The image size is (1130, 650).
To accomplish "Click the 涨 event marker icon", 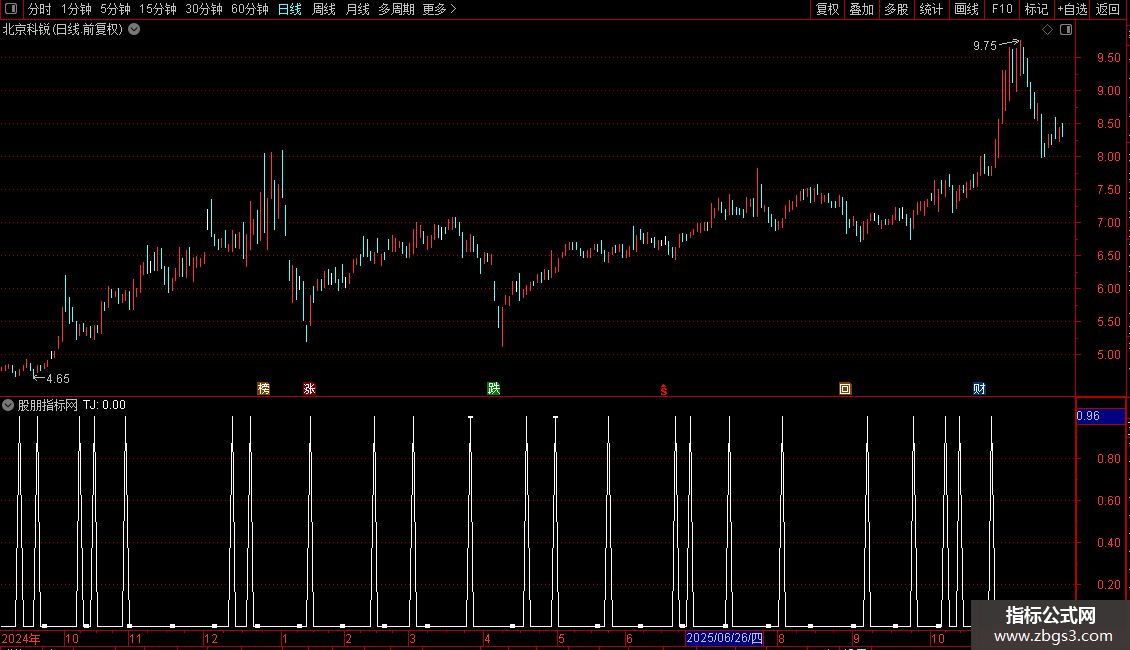I will 309,388.
